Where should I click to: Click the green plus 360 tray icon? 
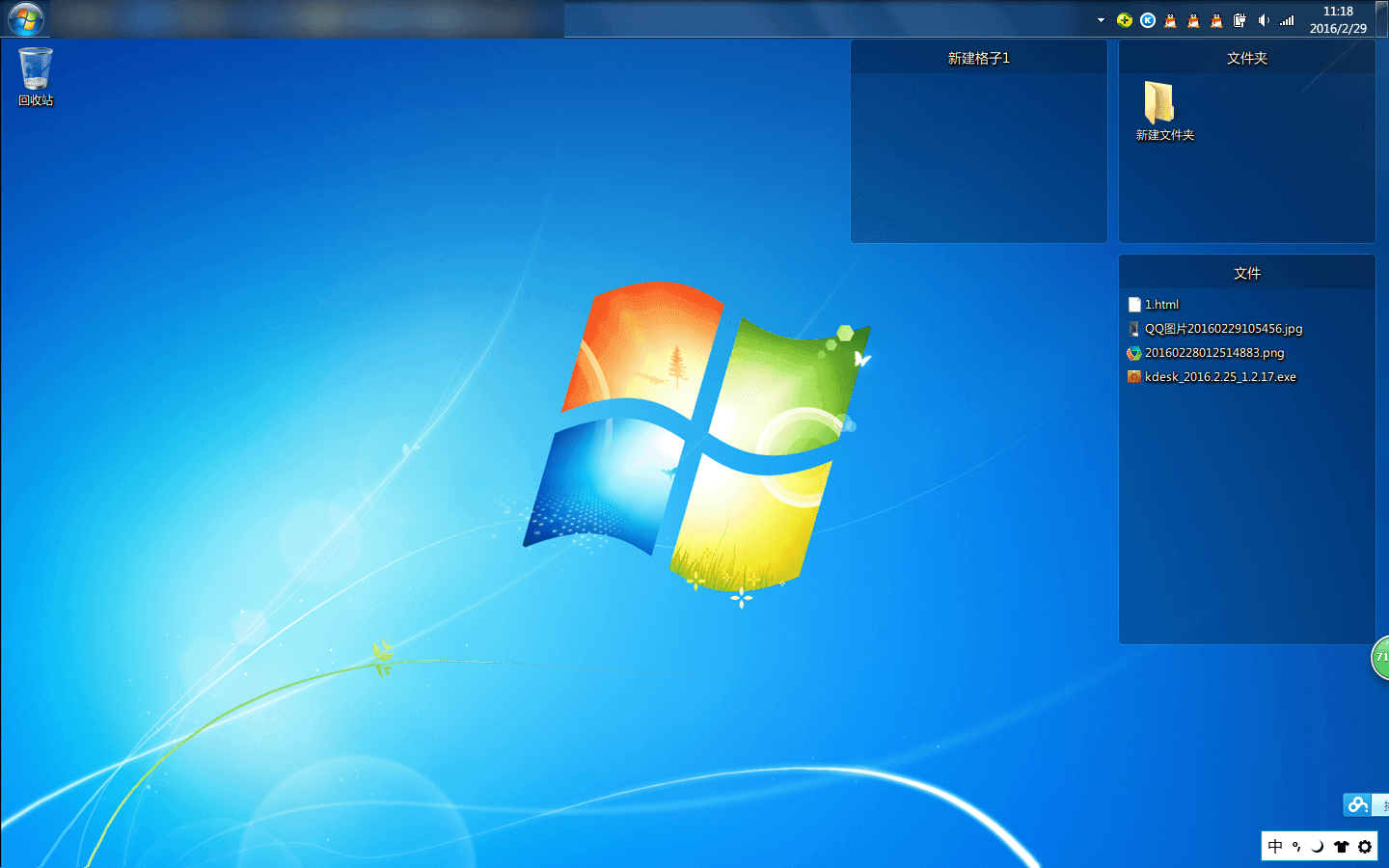(1125, 20)
